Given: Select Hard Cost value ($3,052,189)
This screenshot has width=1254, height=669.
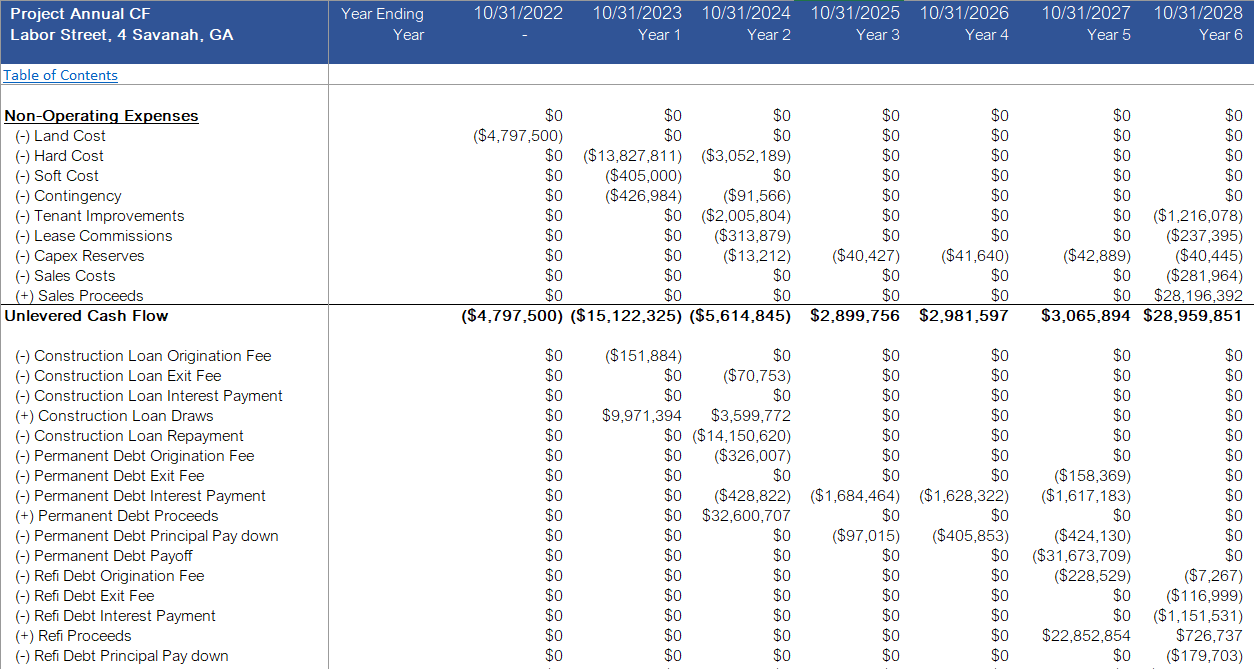Looking at the screenshot, I should coord(746,156).
